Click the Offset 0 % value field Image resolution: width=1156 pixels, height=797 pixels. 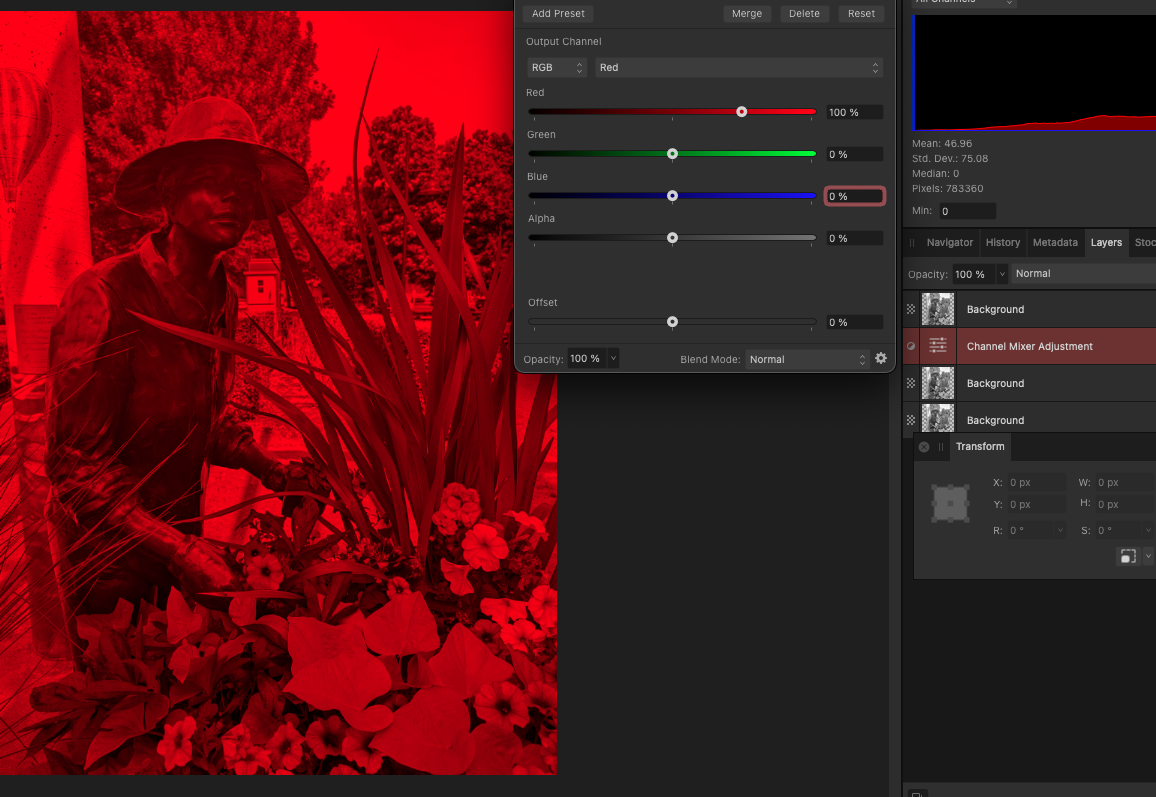point(854,322)
